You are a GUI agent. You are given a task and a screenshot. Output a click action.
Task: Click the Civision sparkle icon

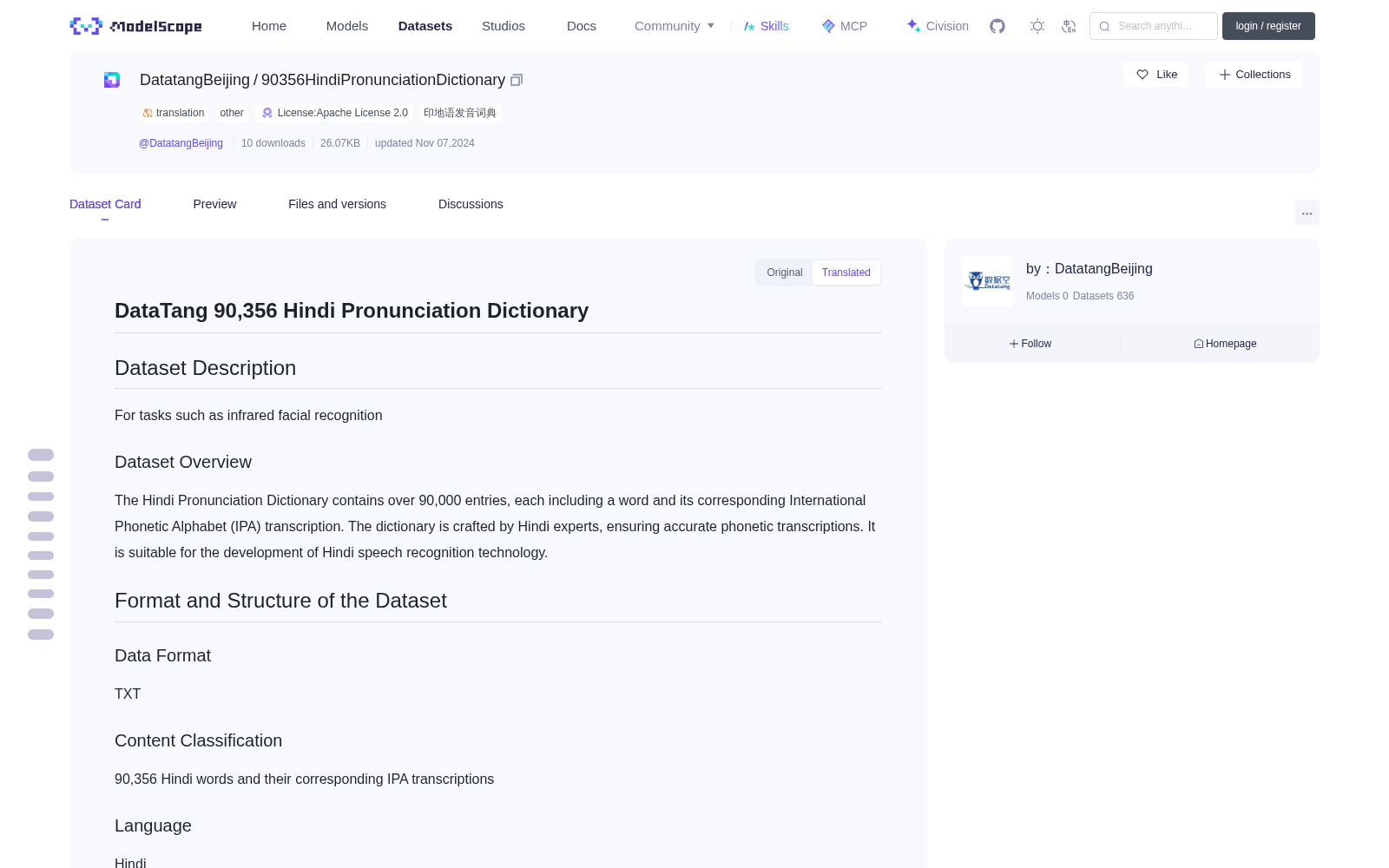coord(913,26)
